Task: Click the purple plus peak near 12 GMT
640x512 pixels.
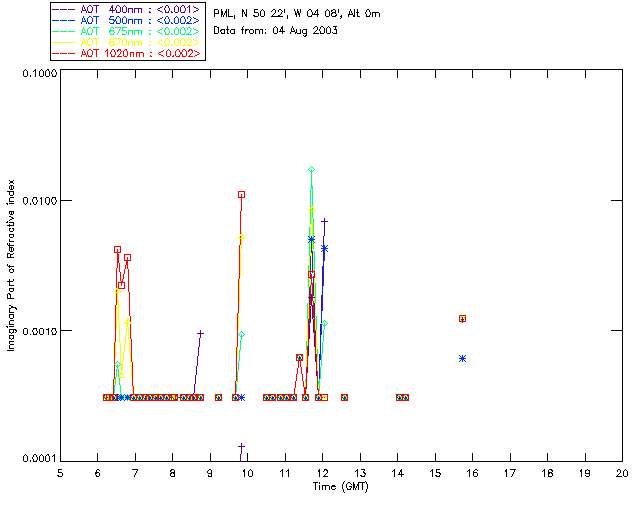Action: pos(324,221)
